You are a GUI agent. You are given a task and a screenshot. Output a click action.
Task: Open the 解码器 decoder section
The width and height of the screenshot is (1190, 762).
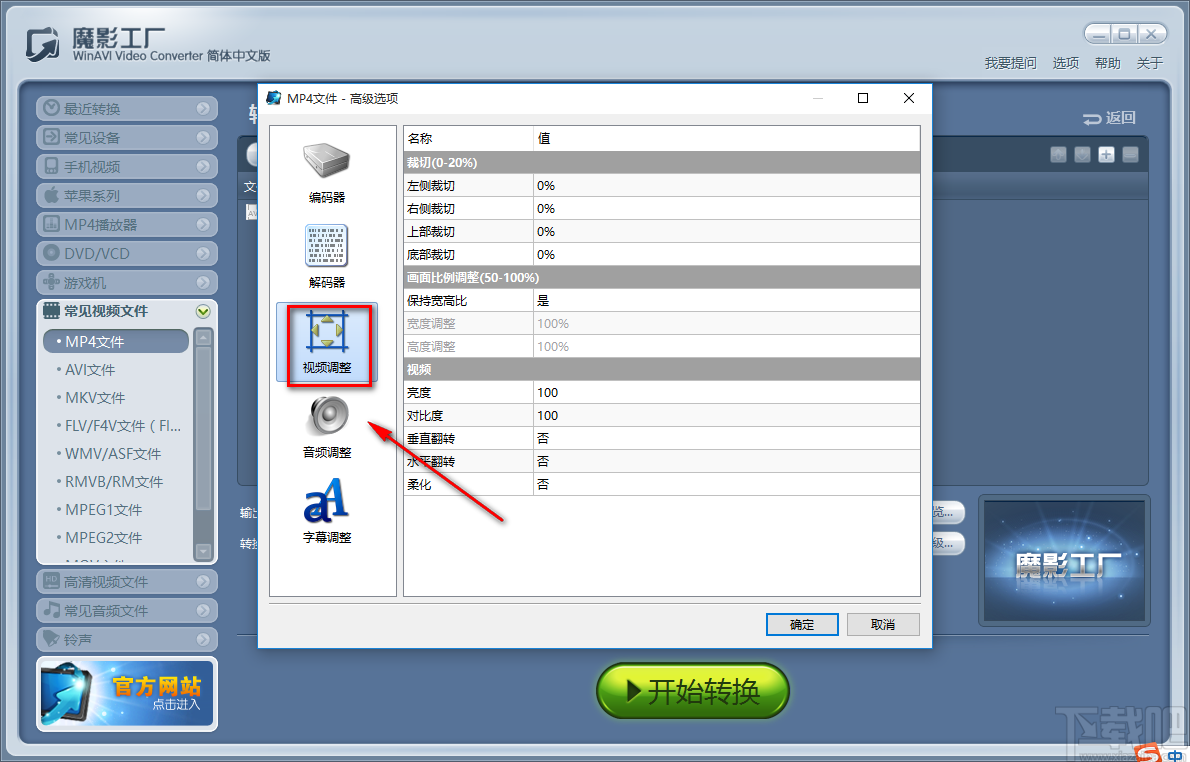(x=327, y=257)
